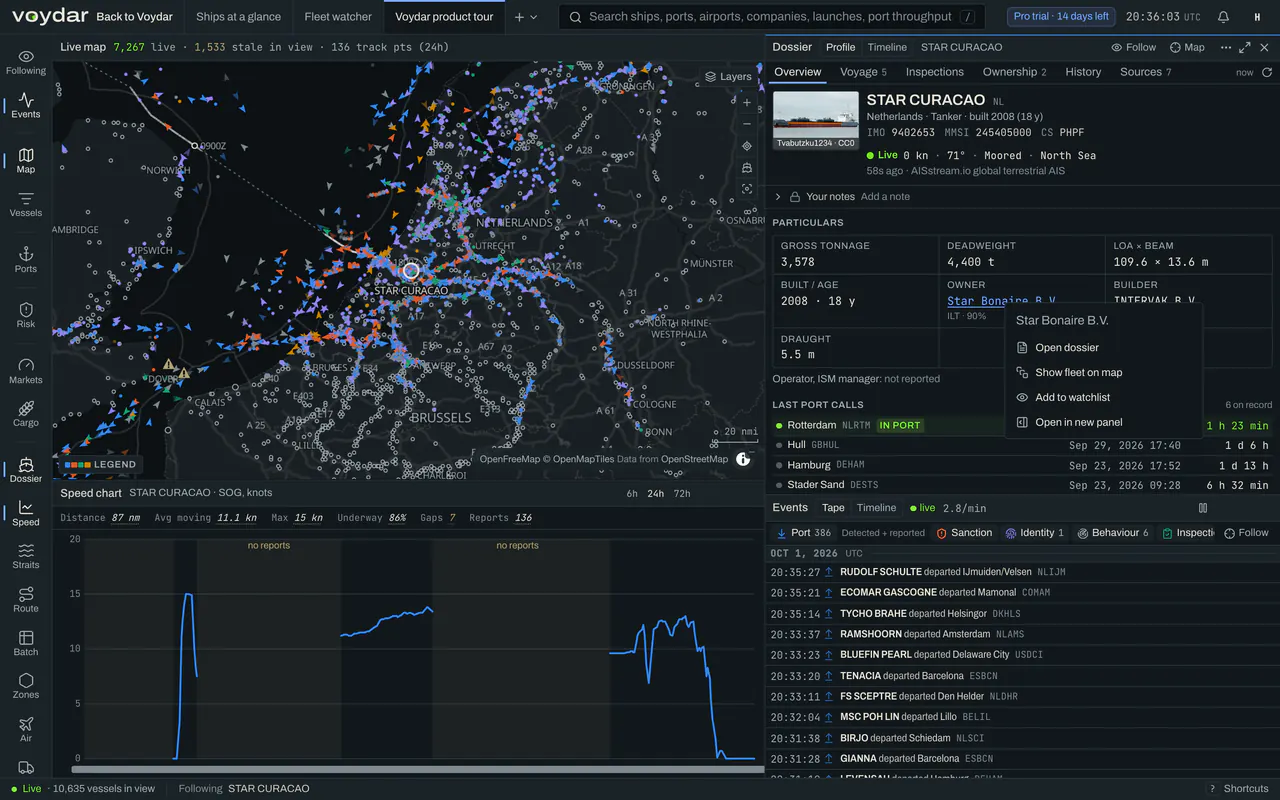Image resolution: width=1280 pixels, height=800 pixels.
Task: Open the map Layers dropdown
Action: 728,76
